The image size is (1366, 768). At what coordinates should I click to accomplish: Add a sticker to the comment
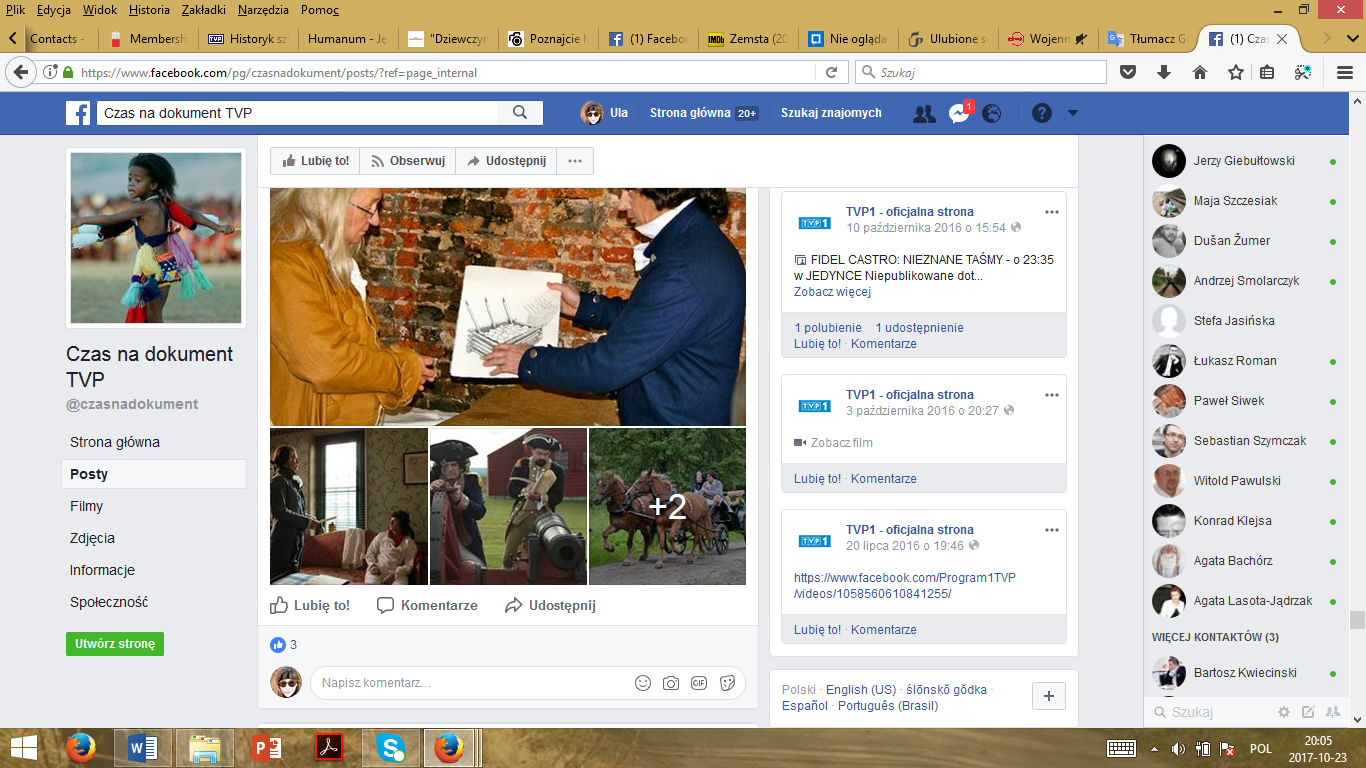coord(727,683)
